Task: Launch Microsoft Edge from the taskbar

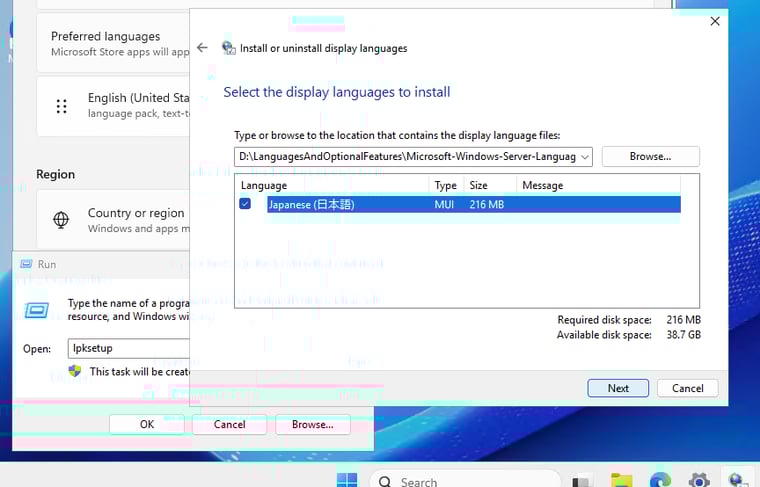Action: point(660,480)
